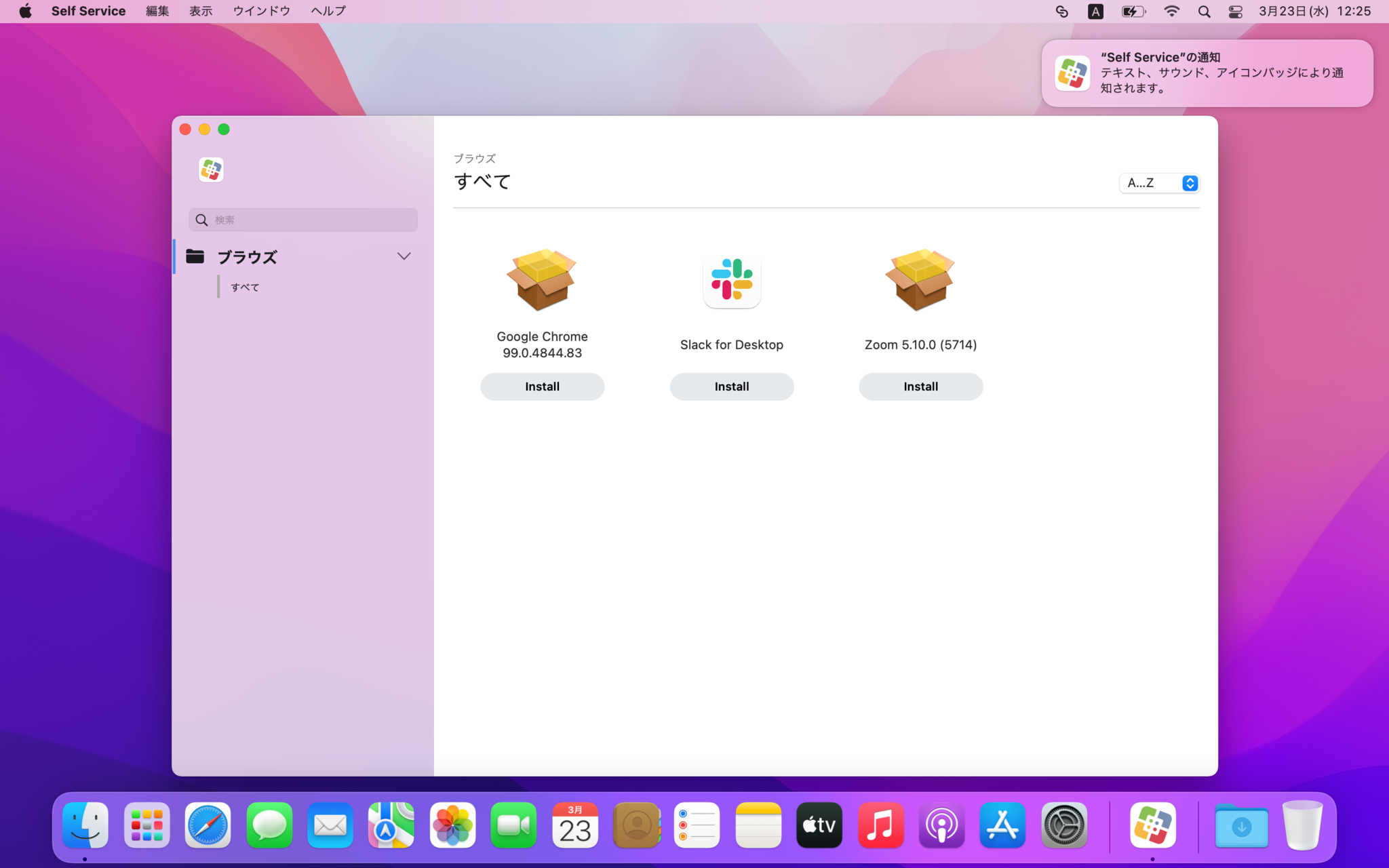Open Safari from the Dock
The image size is (1389, 868).
click(x=208, y=825)
